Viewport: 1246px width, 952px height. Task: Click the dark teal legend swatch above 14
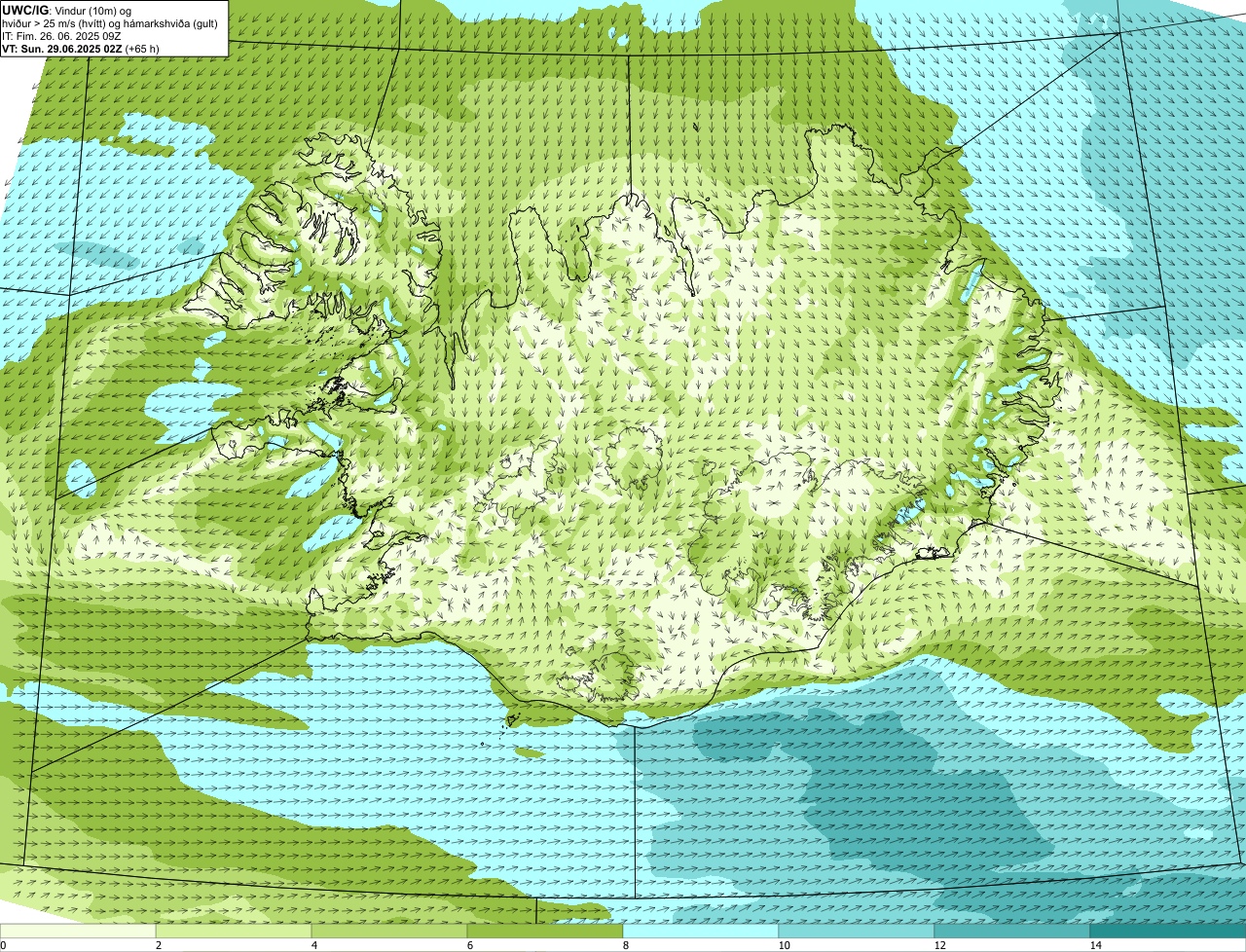coord(1168,931)
